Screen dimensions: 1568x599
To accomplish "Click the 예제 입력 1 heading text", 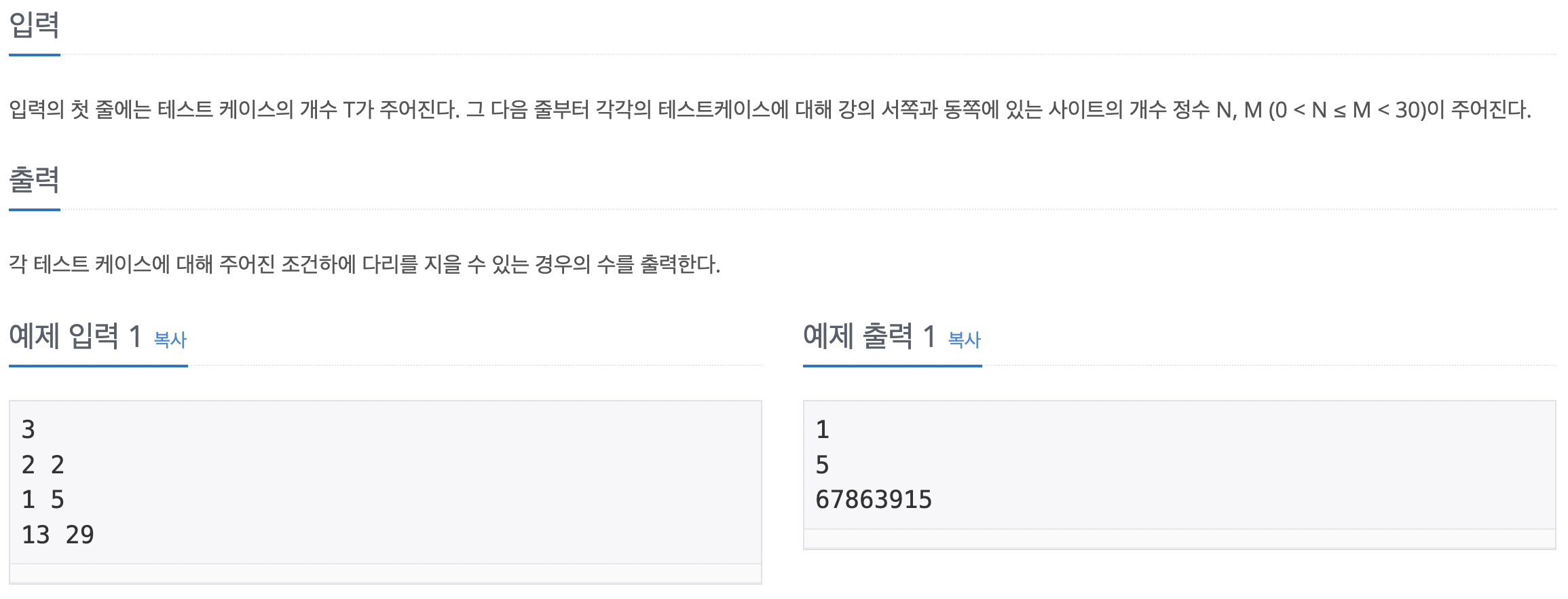I will pyautogui.click(x=75, y=336).
